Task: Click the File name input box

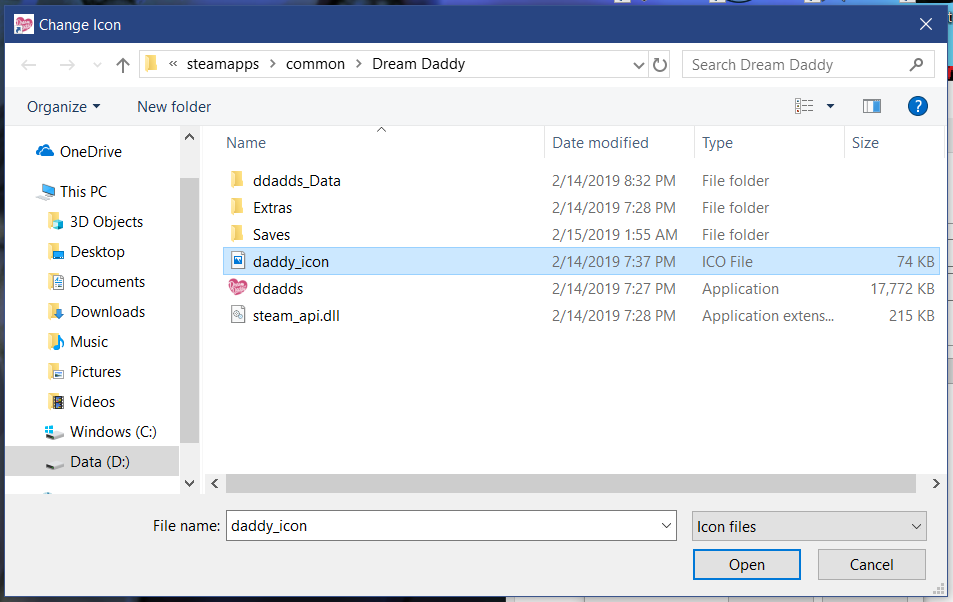Action: coord(451,526)
